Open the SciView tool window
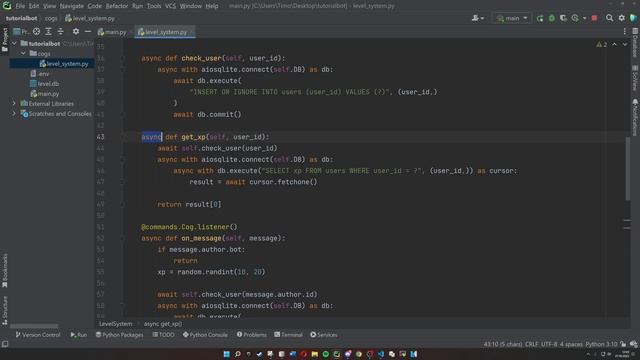640x360 pixels. pyautogui.click(x=635, y=78)
